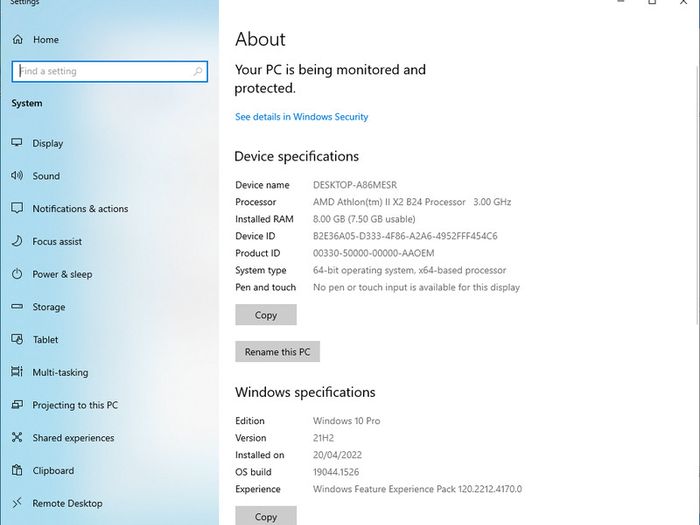Copy the Windows specifications
The image size is (700, 525).
266,516
